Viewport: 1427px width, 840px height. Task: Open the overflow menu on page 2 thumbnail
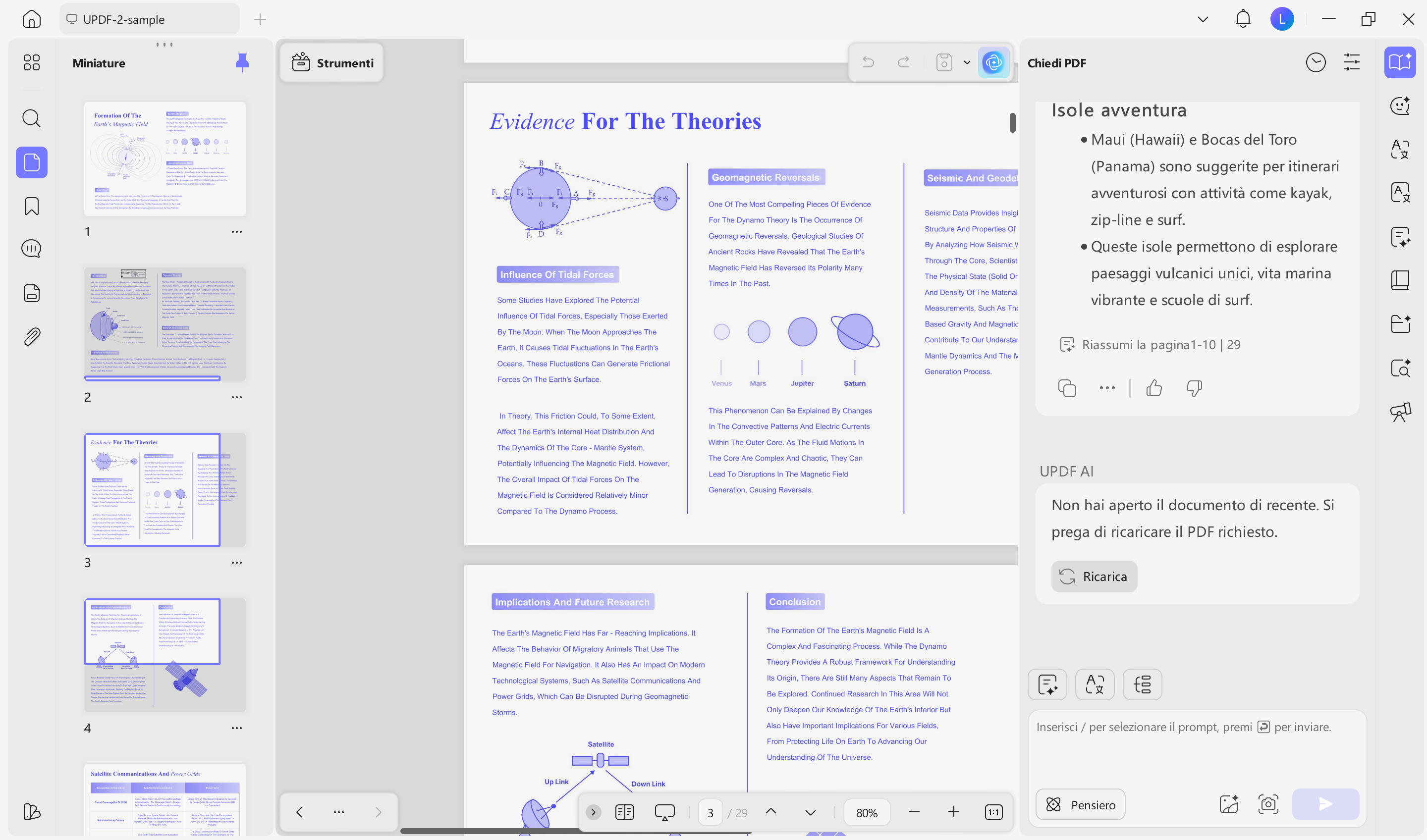click(237, 397)
